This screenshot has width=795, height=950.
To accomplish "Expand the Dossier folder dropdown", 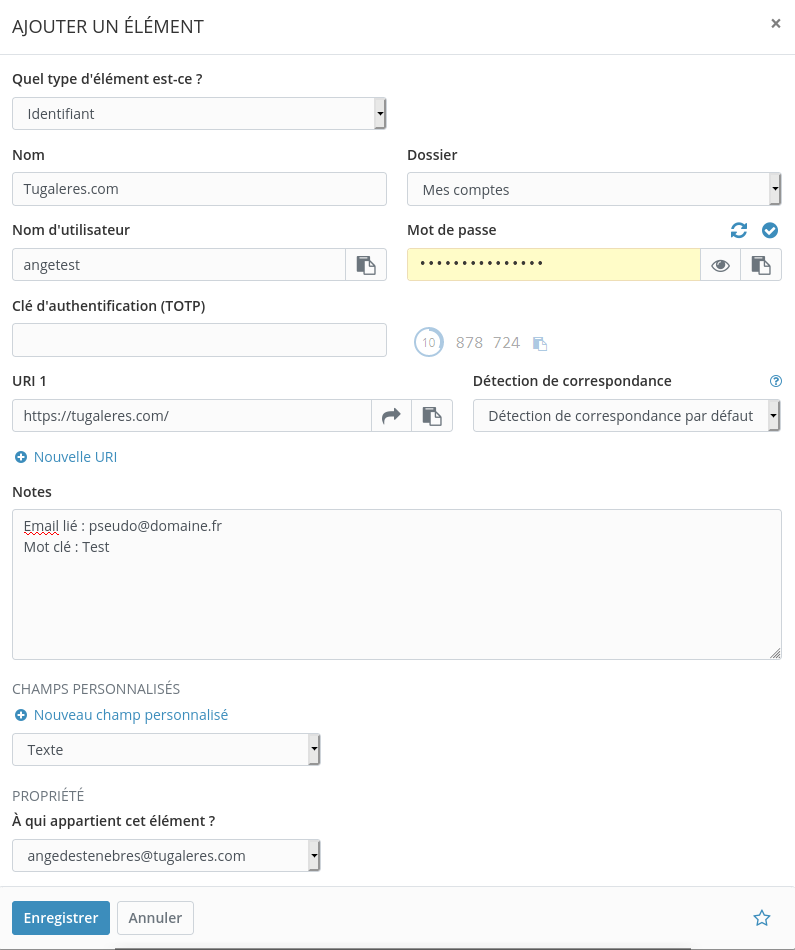I will pyautogui.click(x=594, y=189).
